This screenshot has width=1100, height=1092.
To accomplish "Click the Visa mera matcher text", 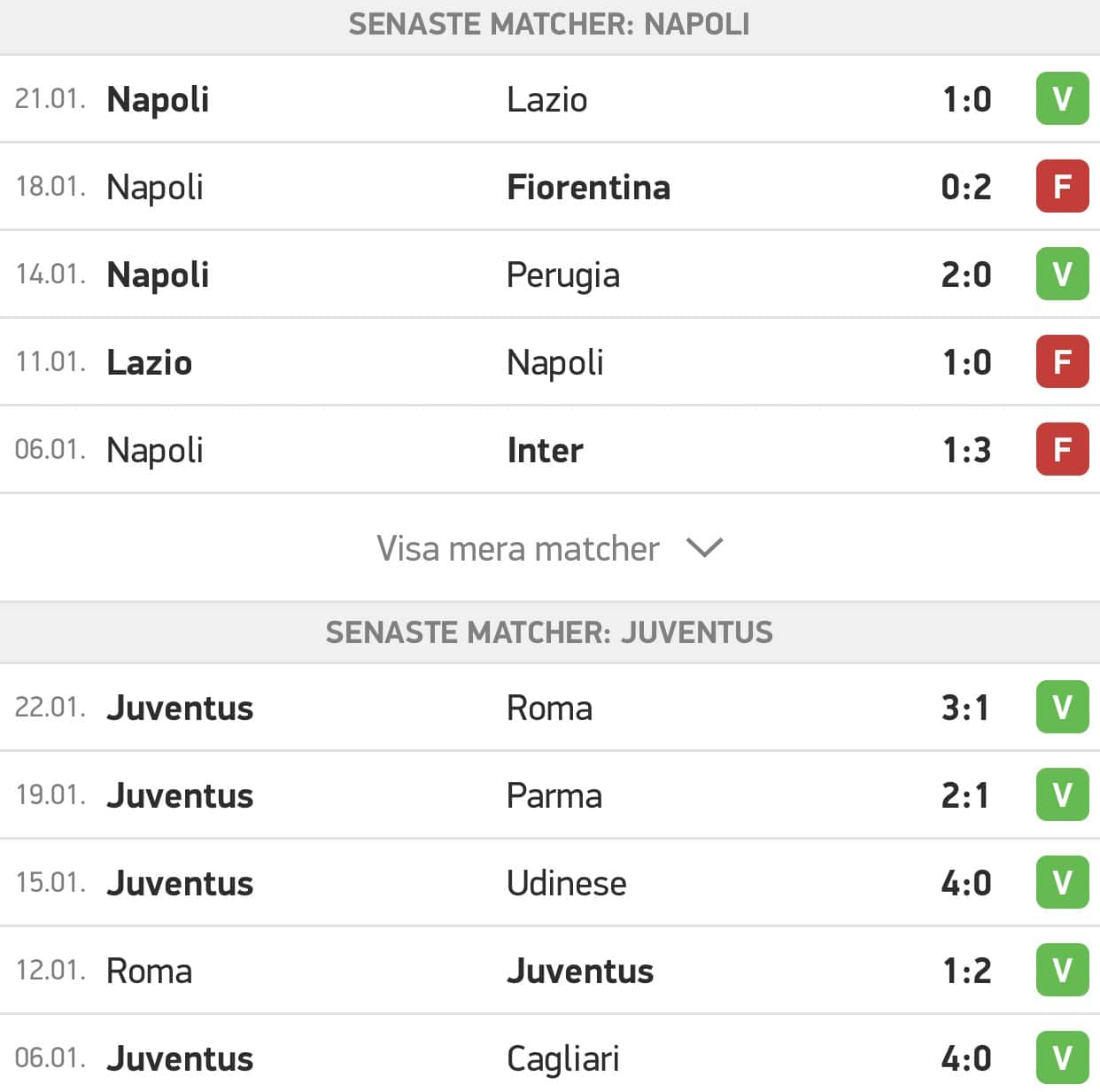I will (518, 549).
